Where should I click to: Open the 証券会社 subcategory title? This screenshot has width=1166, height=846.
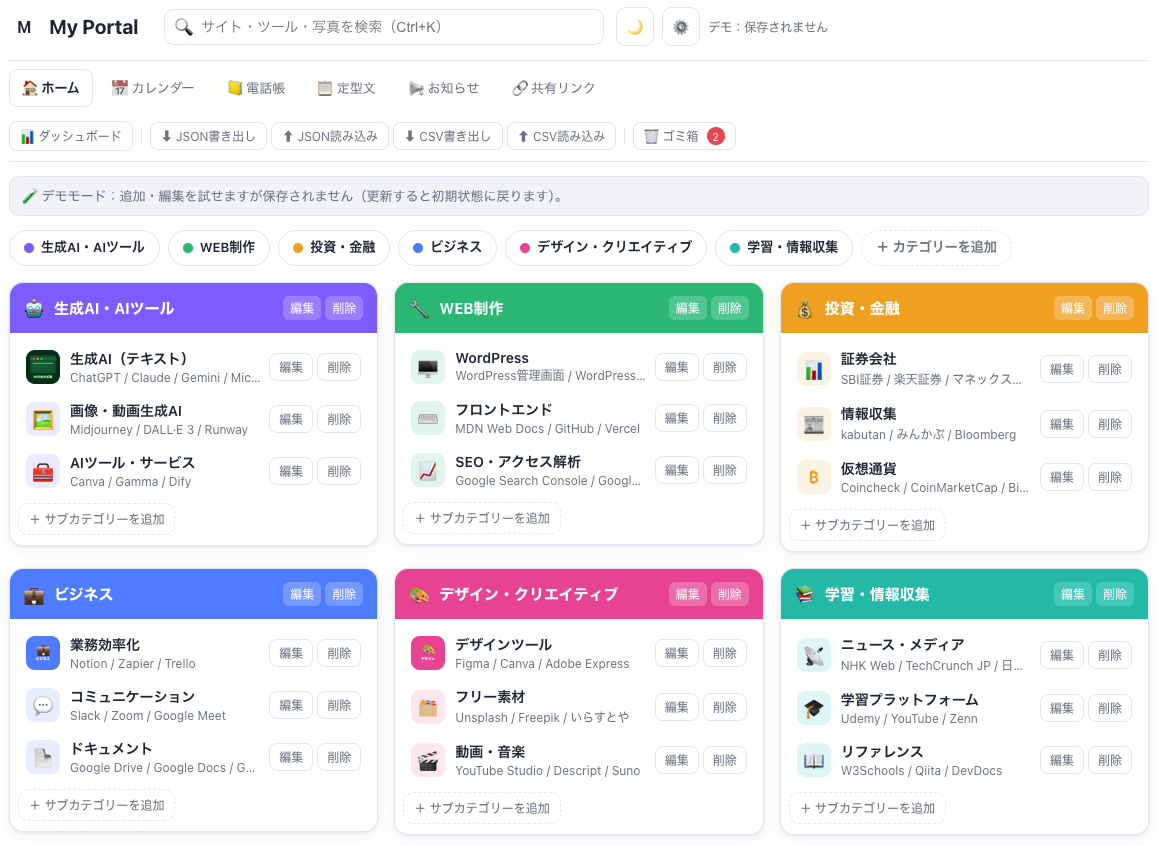pyautogui.click(x=868, y=359)
